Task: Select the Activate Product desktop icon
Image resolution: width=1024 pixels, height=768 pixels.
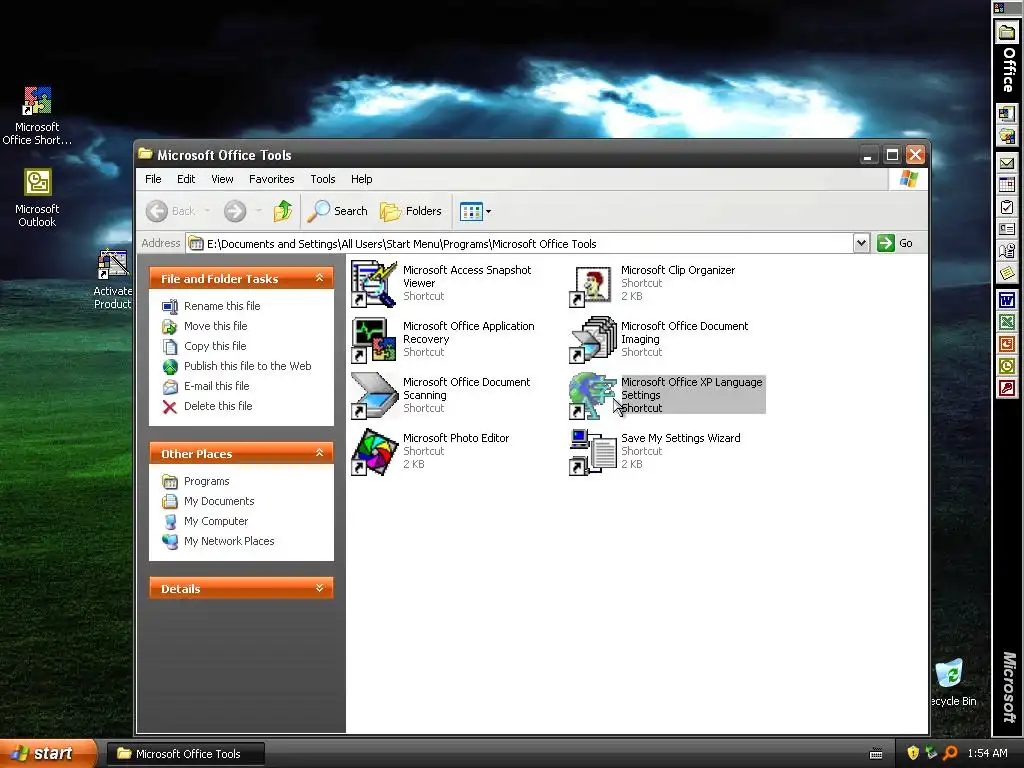Action: click(x=112, y=280)
